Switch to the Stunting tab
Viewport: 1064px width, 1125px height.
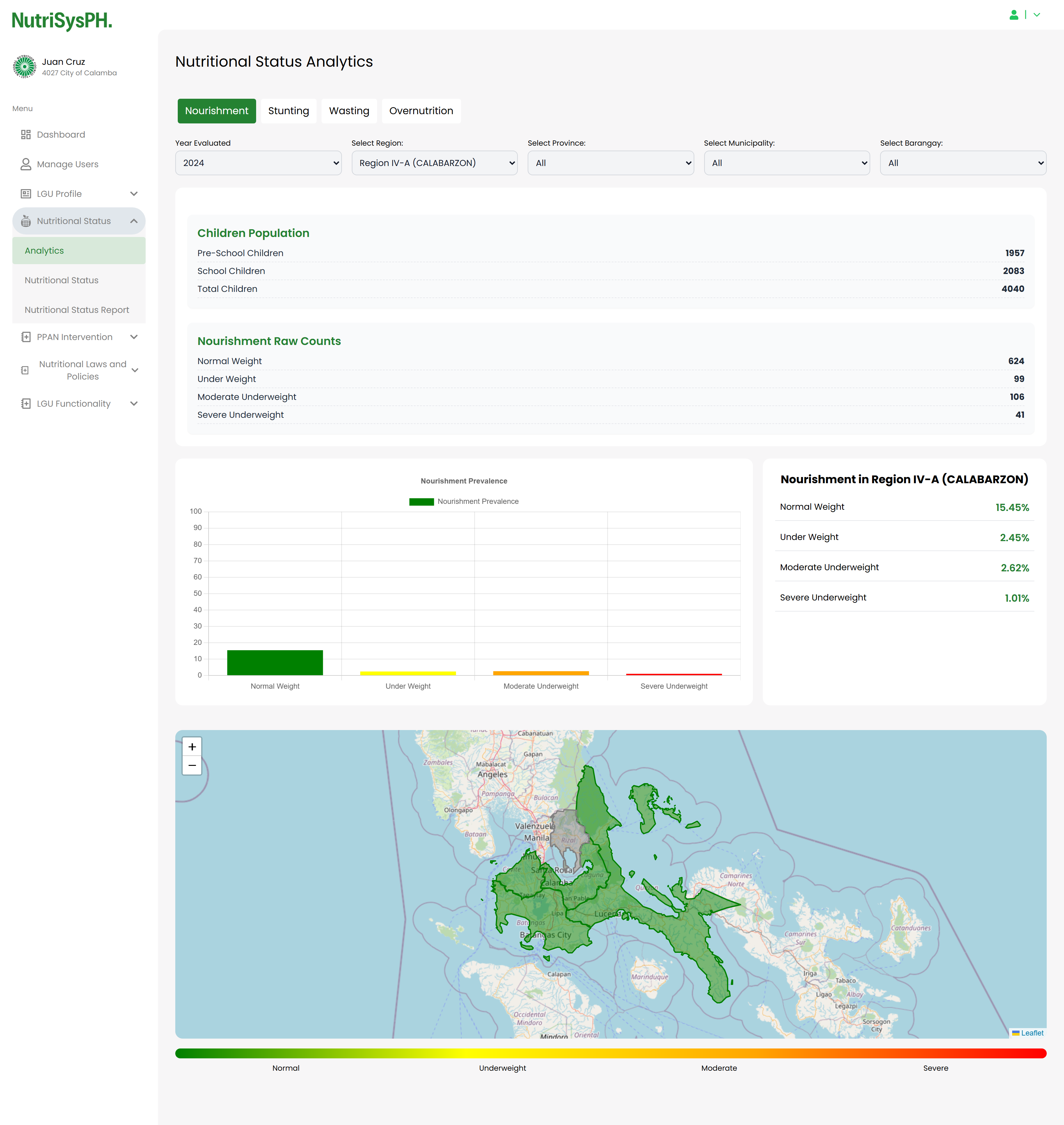[288, 110]
